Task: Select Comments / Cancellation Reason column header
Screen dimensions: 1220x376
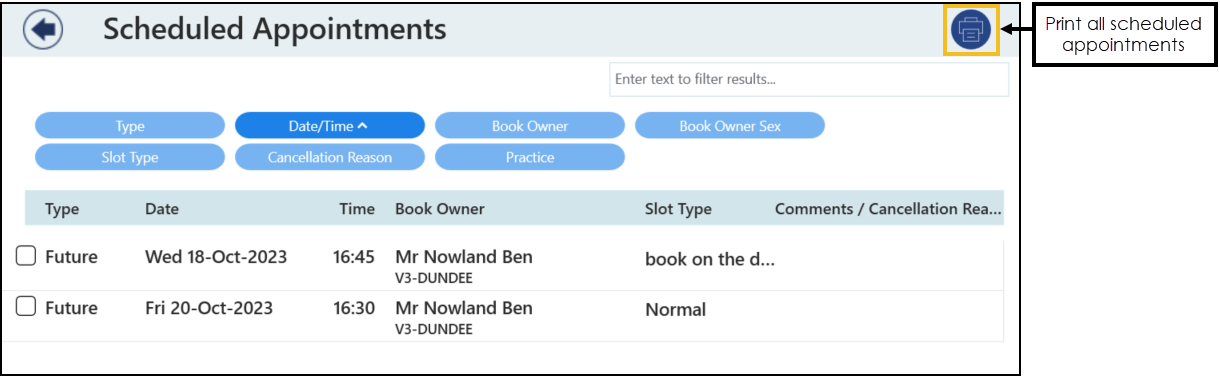Action: [x=888, y=209]
